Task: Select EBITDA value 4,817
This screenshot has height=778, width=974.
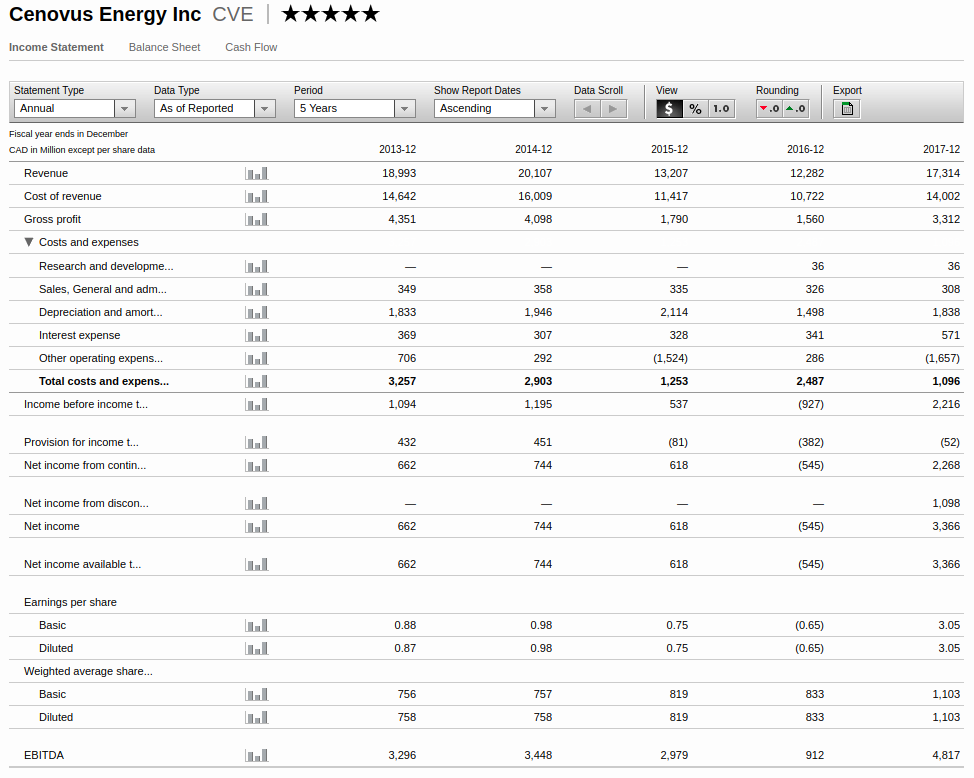Action: 946,756
